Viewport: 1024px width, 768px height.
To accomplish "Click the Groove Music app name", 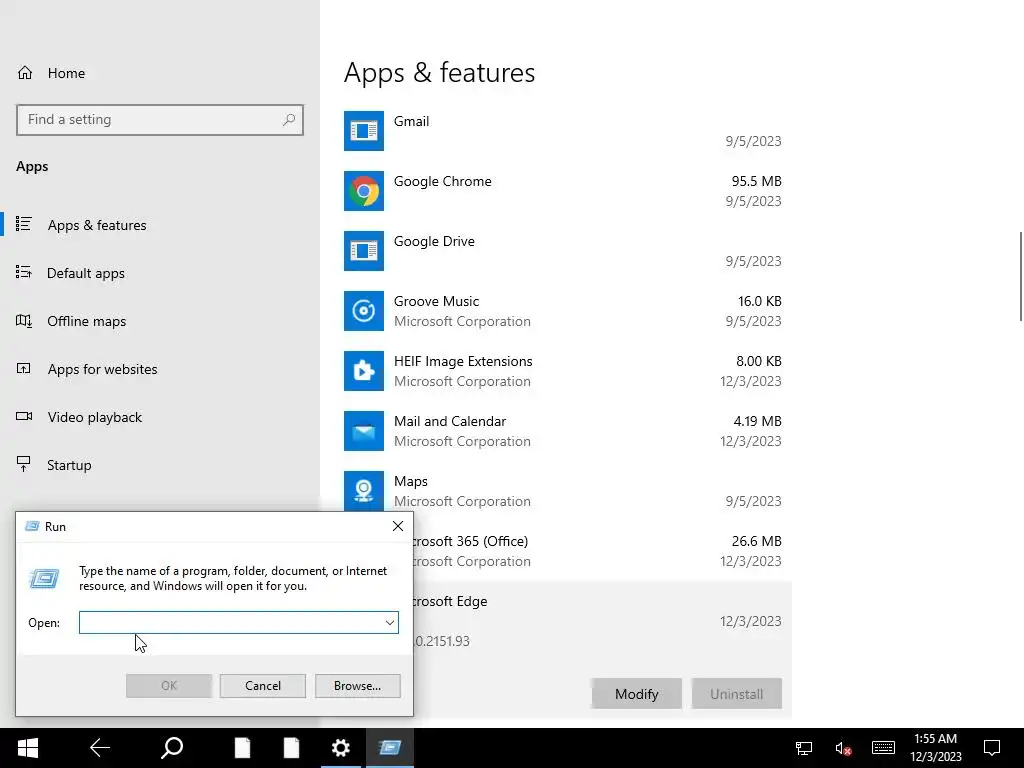I will click(x=436, y=302).
